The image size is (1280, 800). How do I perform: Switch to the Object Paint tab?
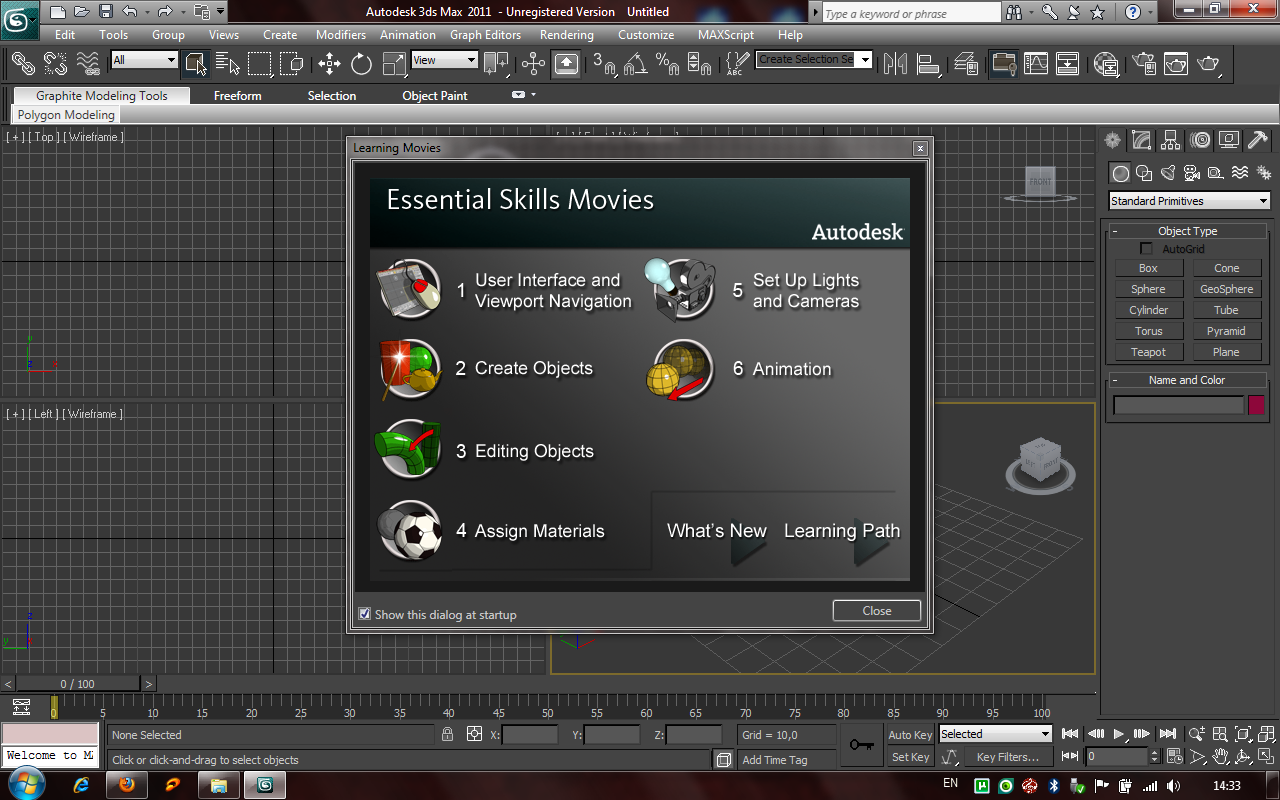pos(435,96)
